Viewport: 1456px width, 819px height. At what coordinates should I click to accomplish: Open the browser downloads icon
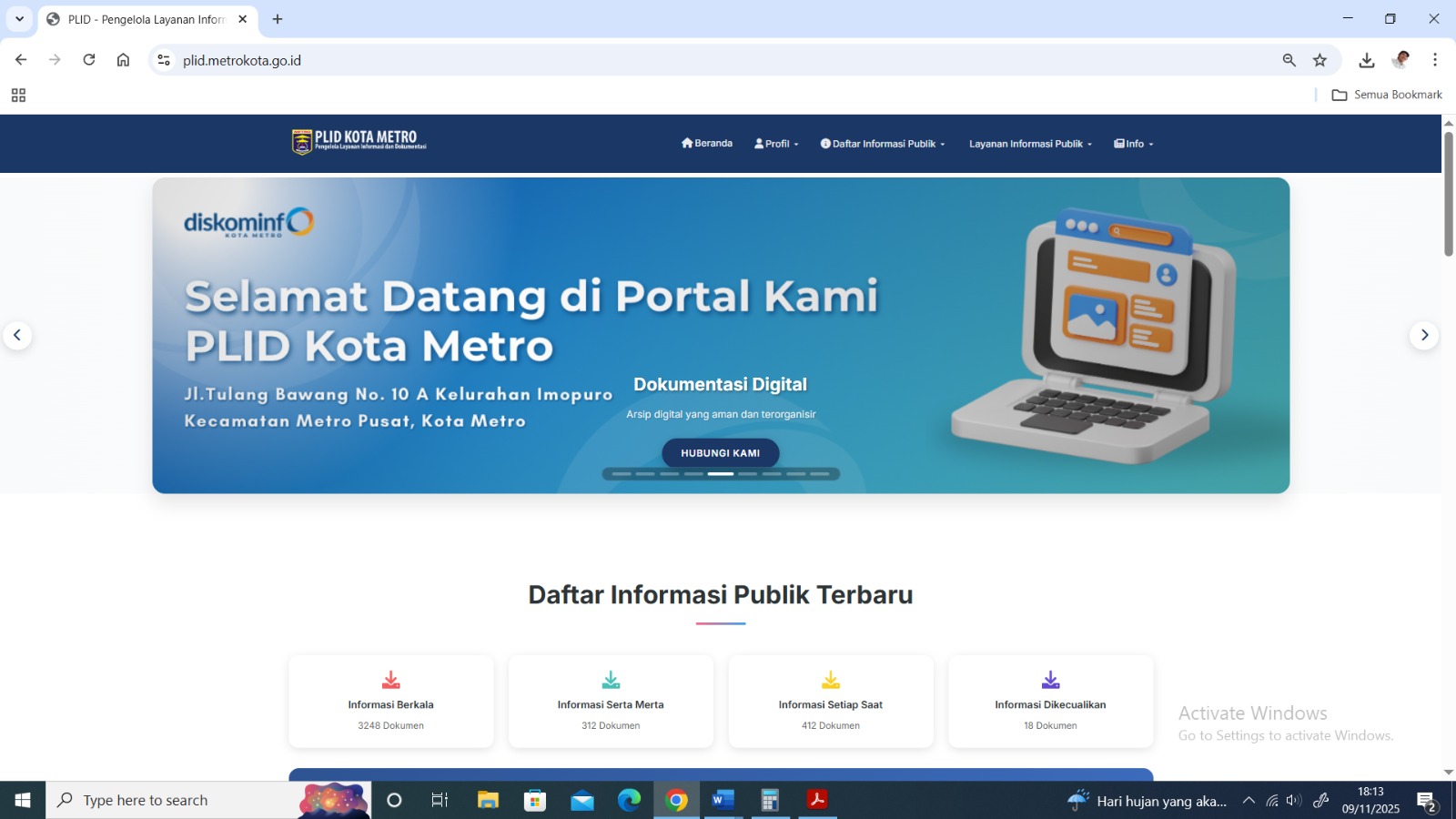(x=1366, y=60)
